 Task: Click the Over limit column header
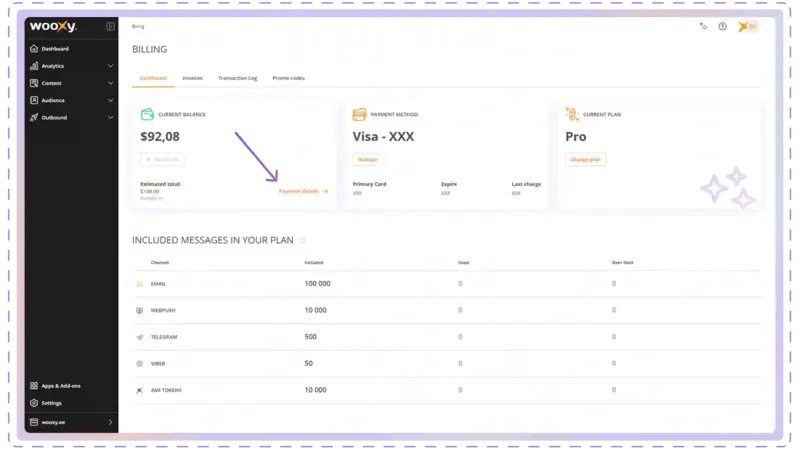coord(622,263)
